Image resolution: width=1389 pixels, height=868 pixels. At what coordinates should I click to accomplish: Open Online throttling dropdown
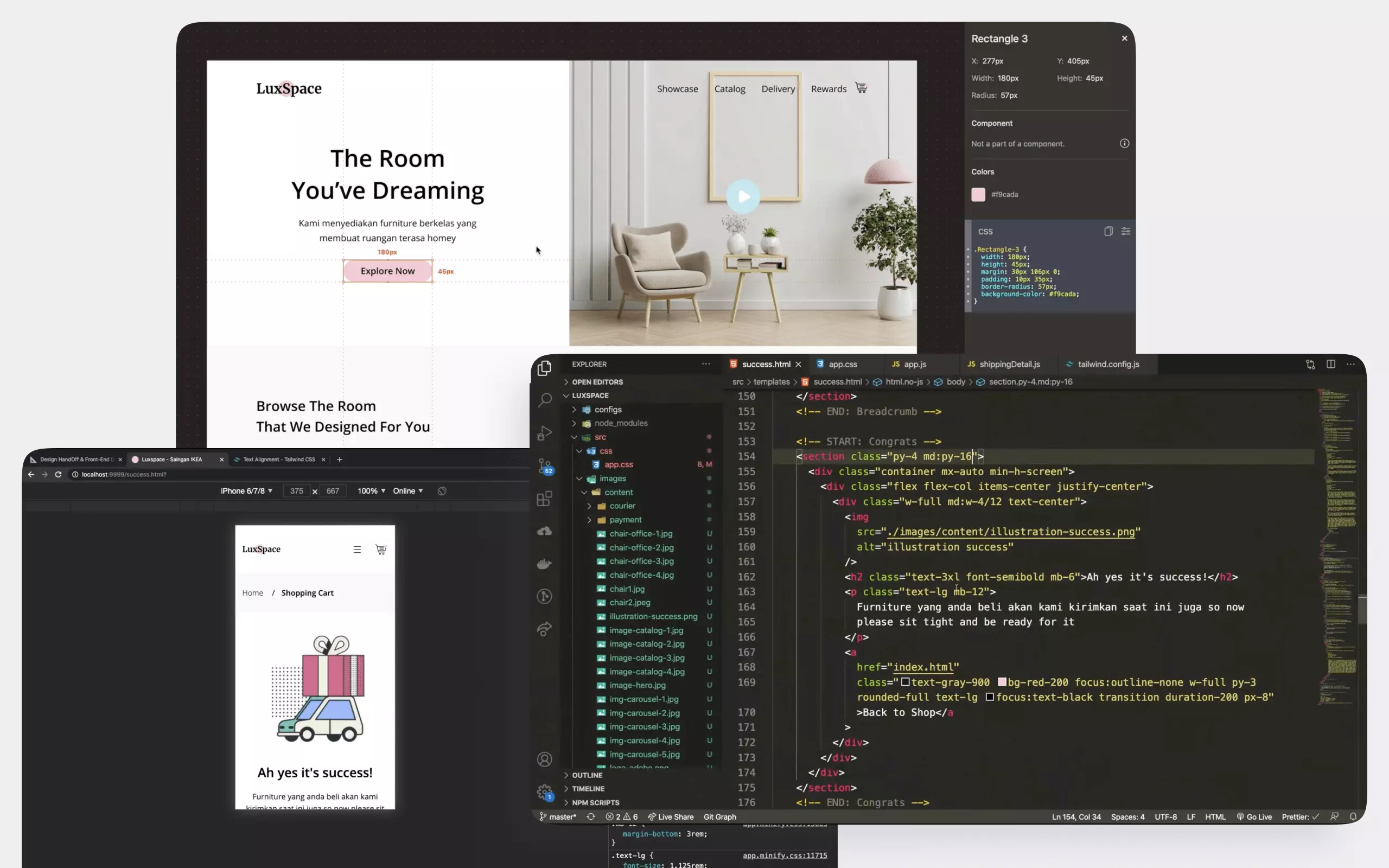click(408, 491)
